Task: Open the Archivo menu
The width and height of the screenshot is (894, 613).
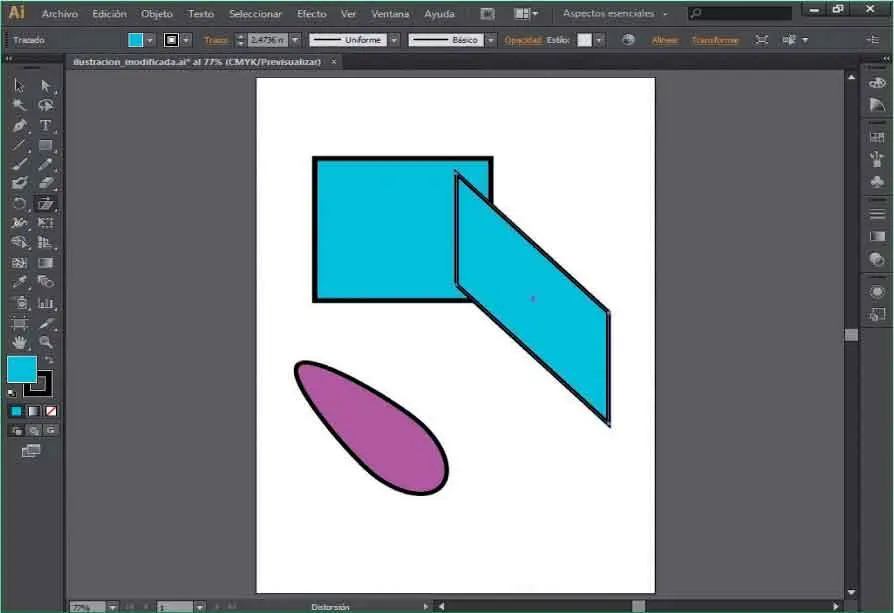Action: pos(59,14)
